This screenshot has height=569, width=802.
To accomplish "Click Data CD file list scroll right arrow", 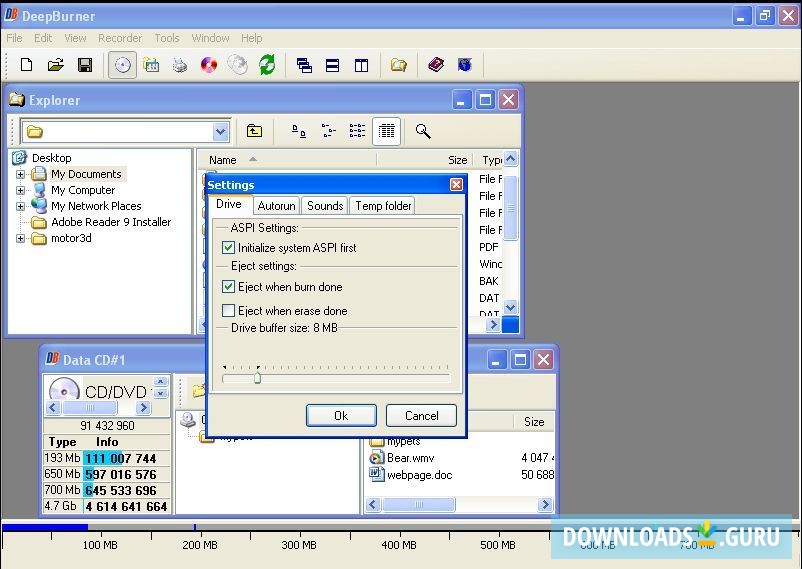I will (545, 505).
